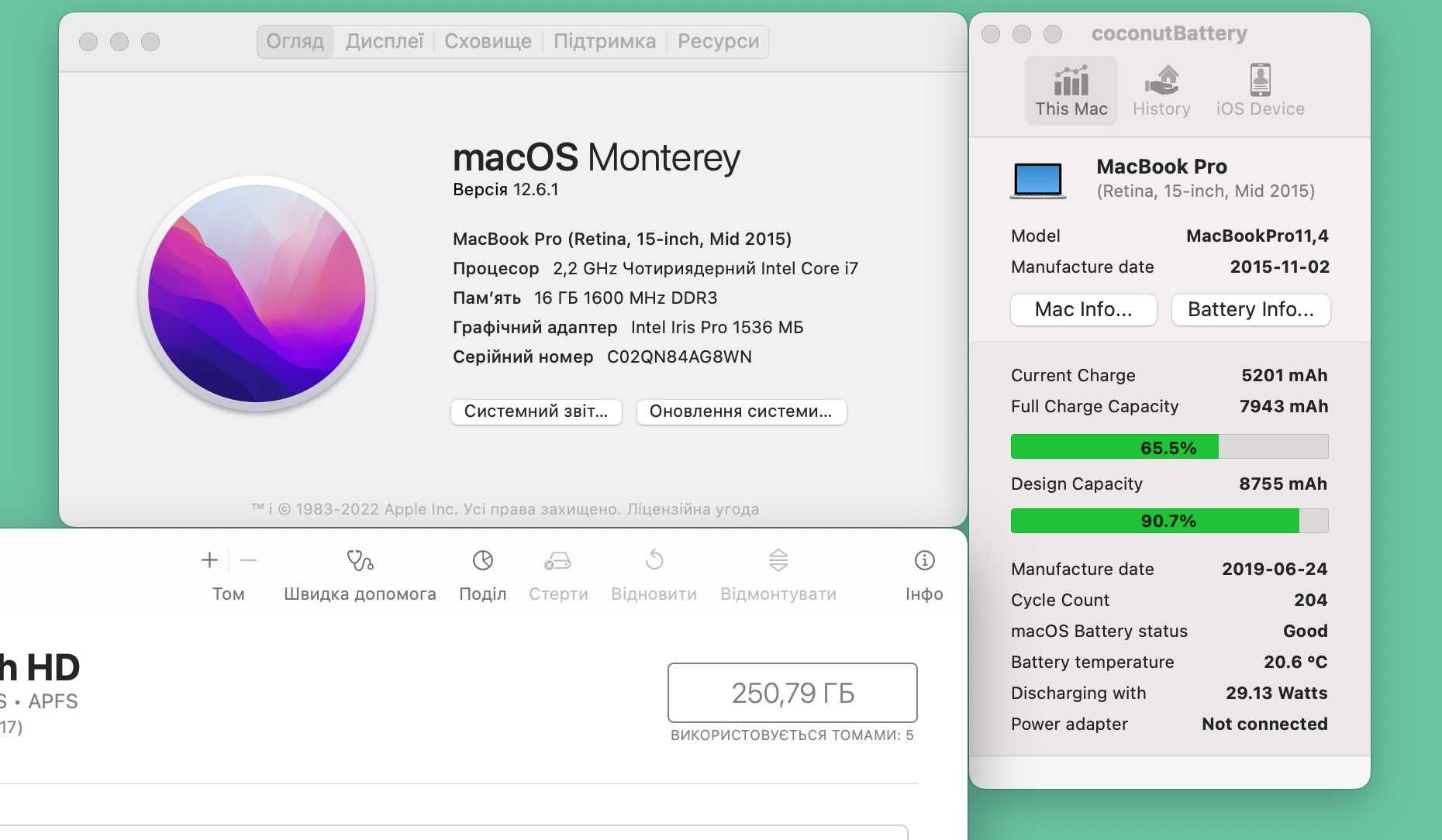The height and width of the screenshot is (840, 1442).
Task: Click Unmount (Відмонтувати) icon
Action: pos(778,560)
